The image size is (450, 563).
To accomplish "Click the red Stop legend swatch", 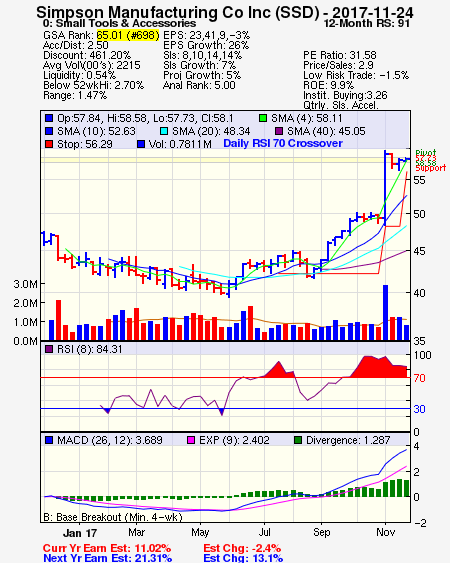I will pyautogui.click(x=49, y=144).
